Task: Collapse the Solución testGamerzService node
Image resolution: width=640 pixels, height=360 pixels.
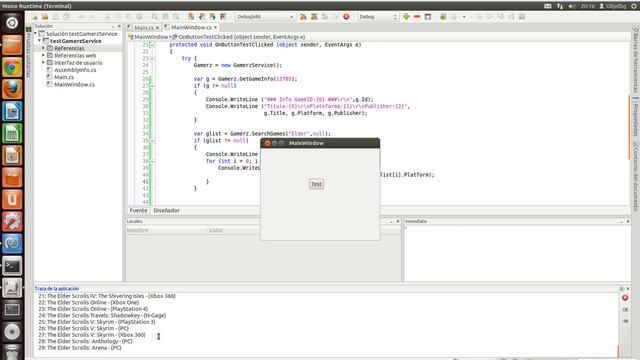Action: pyautogui.click(x=36, y=33)
